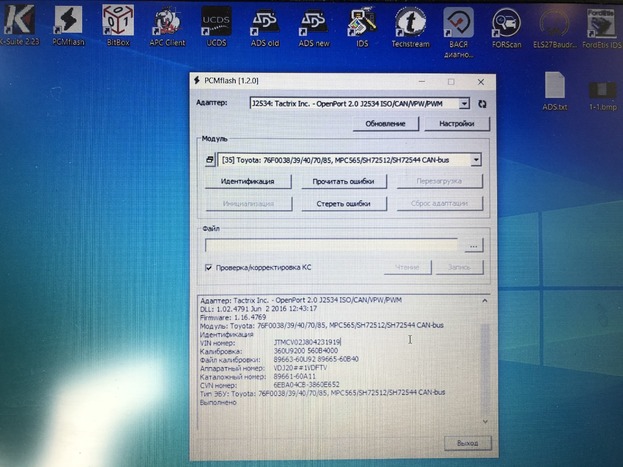Click the module list icon button

210,160
